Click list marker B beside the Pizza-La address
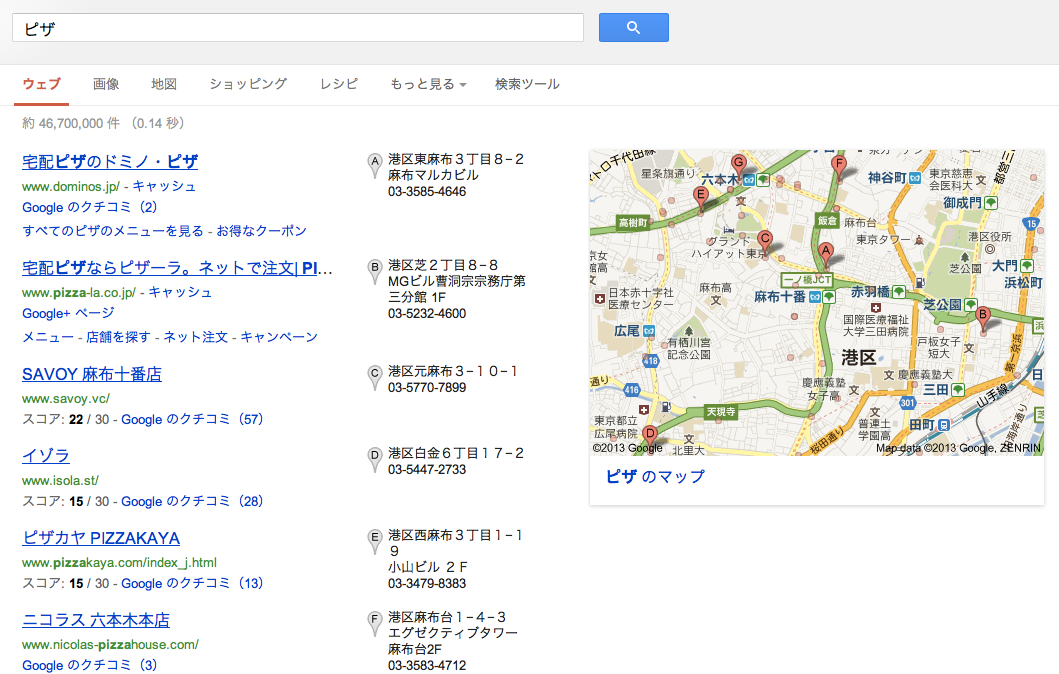The height and width of the screenshot is (674, 1059). coord(375,271)
